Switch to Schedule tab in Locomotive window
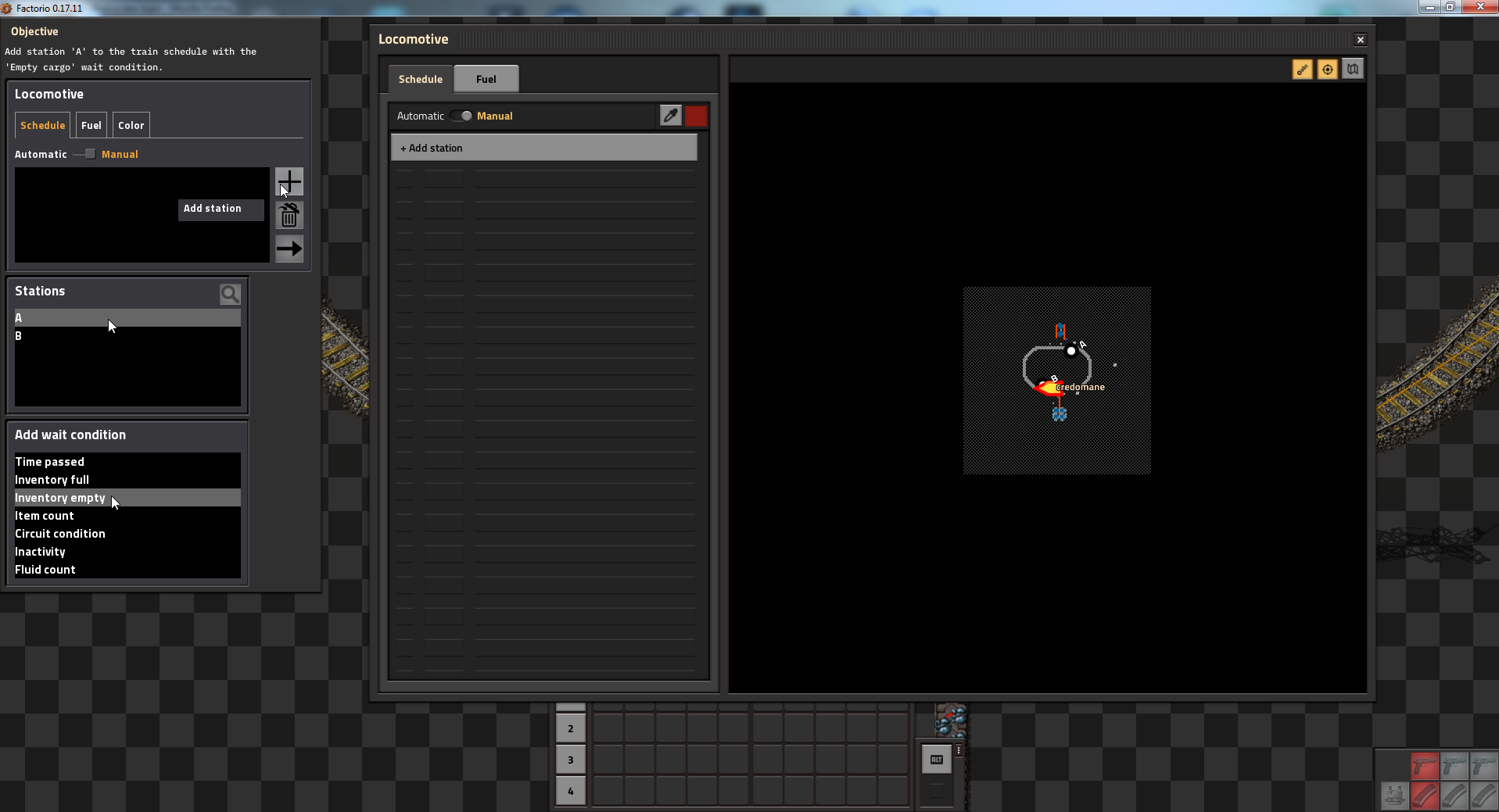1499x812 pixels. (x=421, y=79)
